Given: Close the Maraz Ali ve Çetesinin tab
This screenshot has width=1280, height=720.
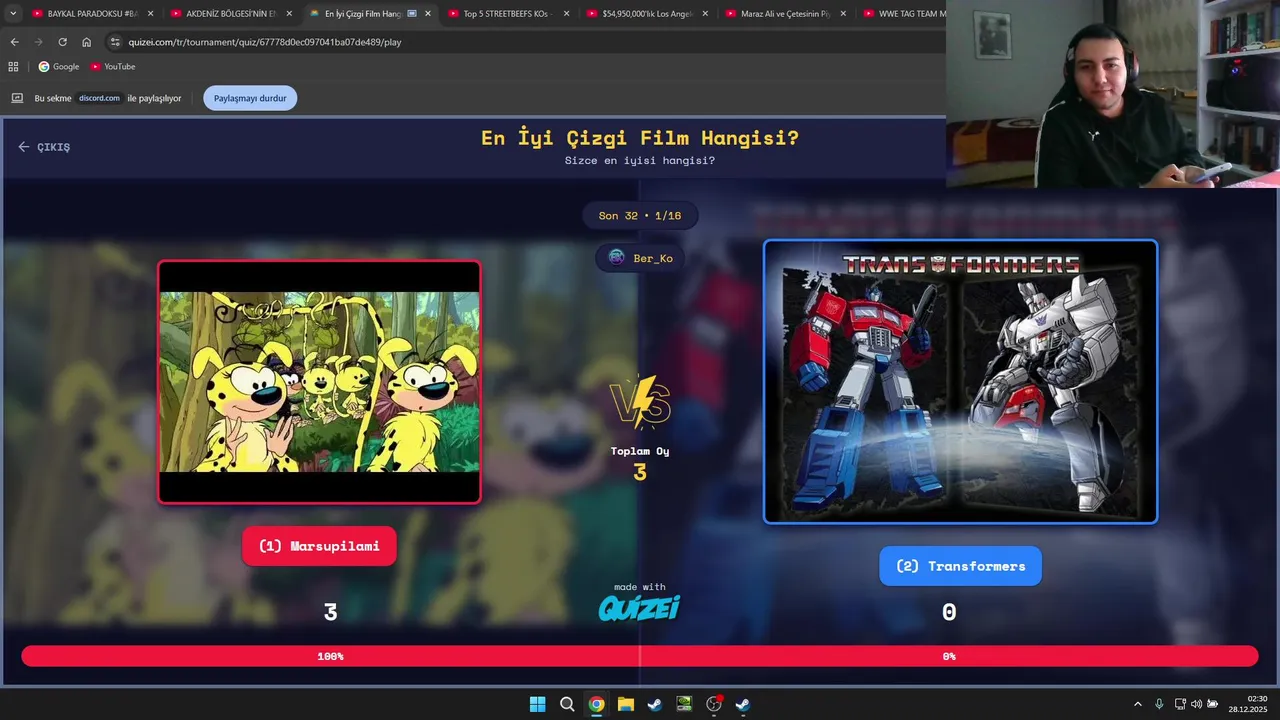Looking at the screenshot, I should [843, 14].
